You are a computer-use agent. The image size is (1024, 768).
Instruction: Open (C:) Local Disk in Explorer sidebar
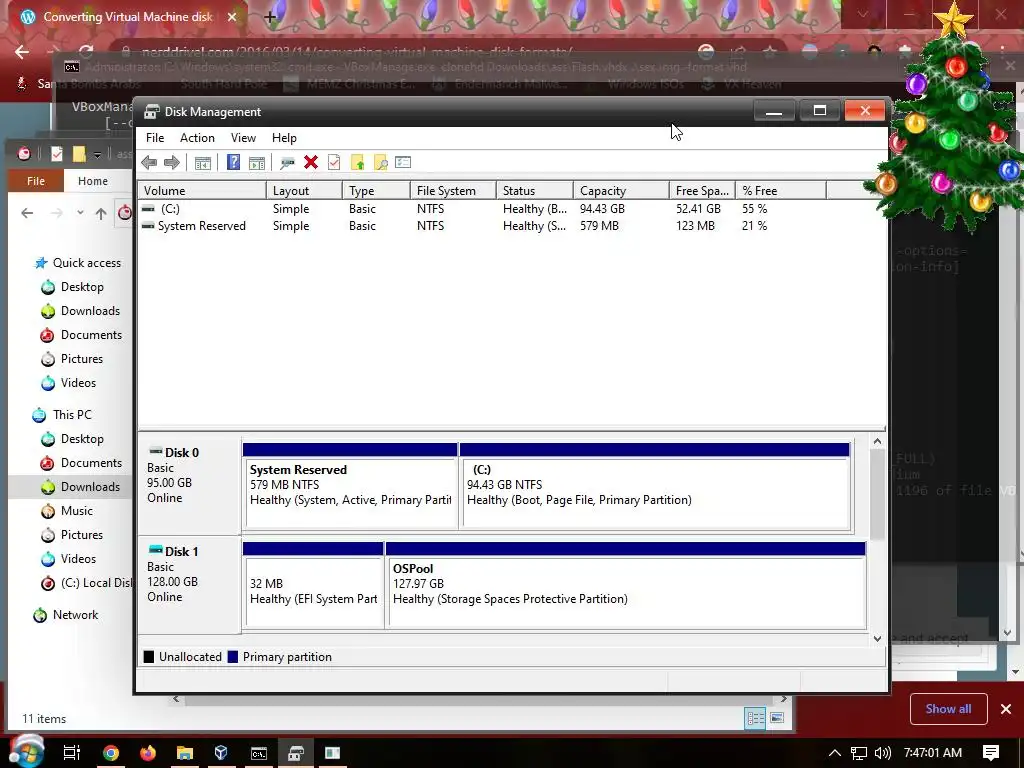point(86,583)
